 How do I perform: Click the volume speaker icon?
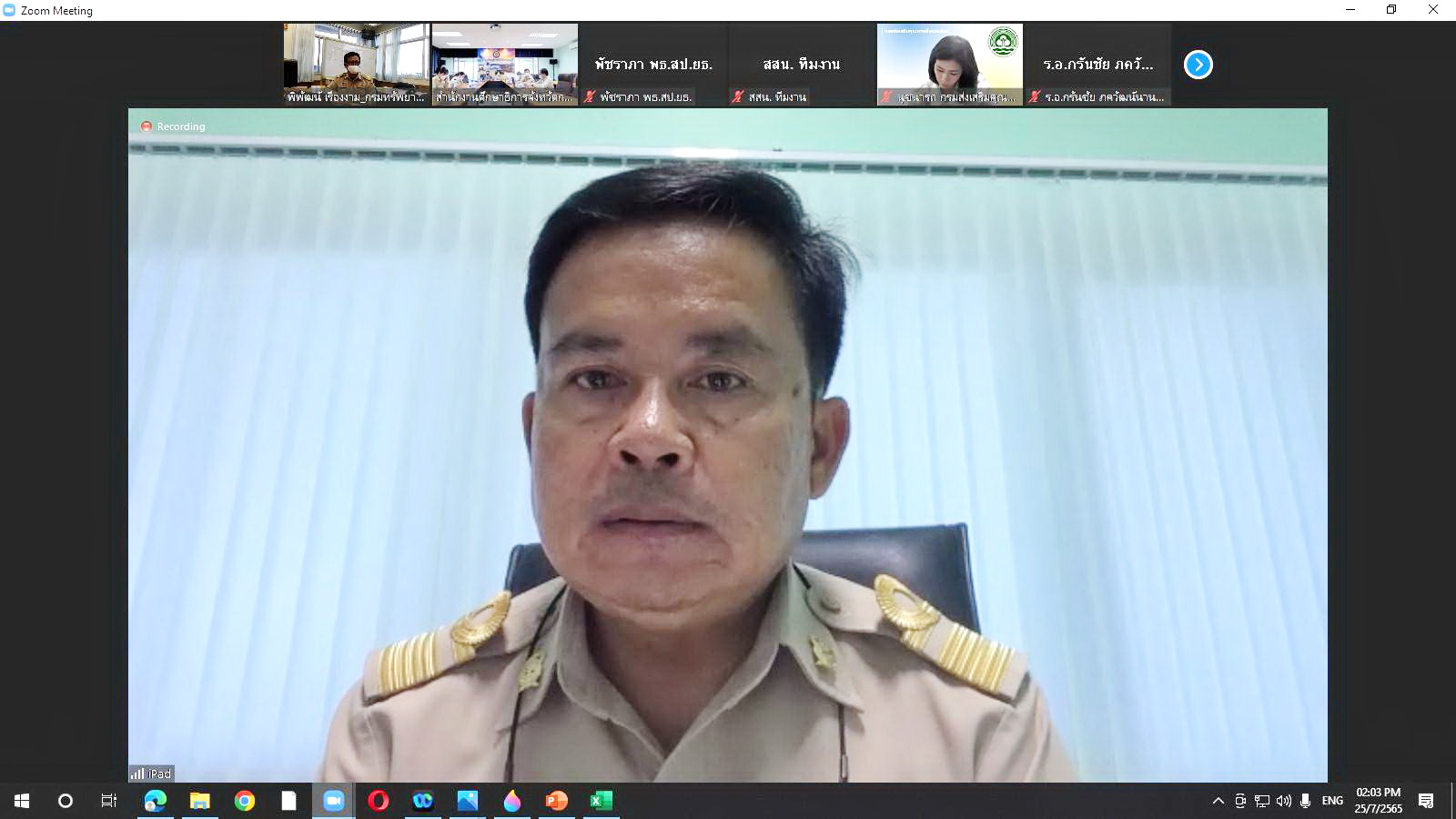tap(1283, 801)
